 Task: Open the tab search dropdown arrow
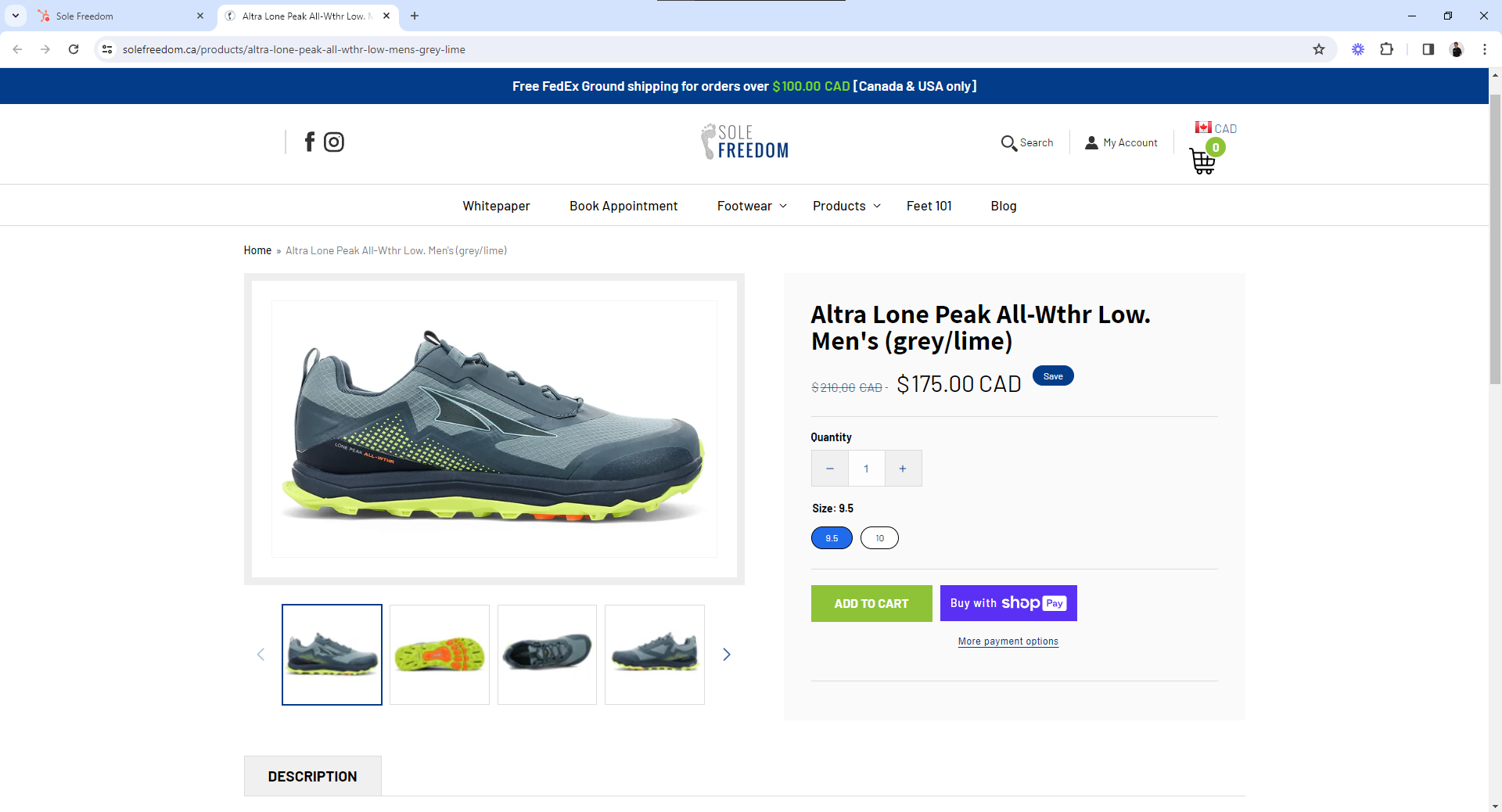click(16, 16)
